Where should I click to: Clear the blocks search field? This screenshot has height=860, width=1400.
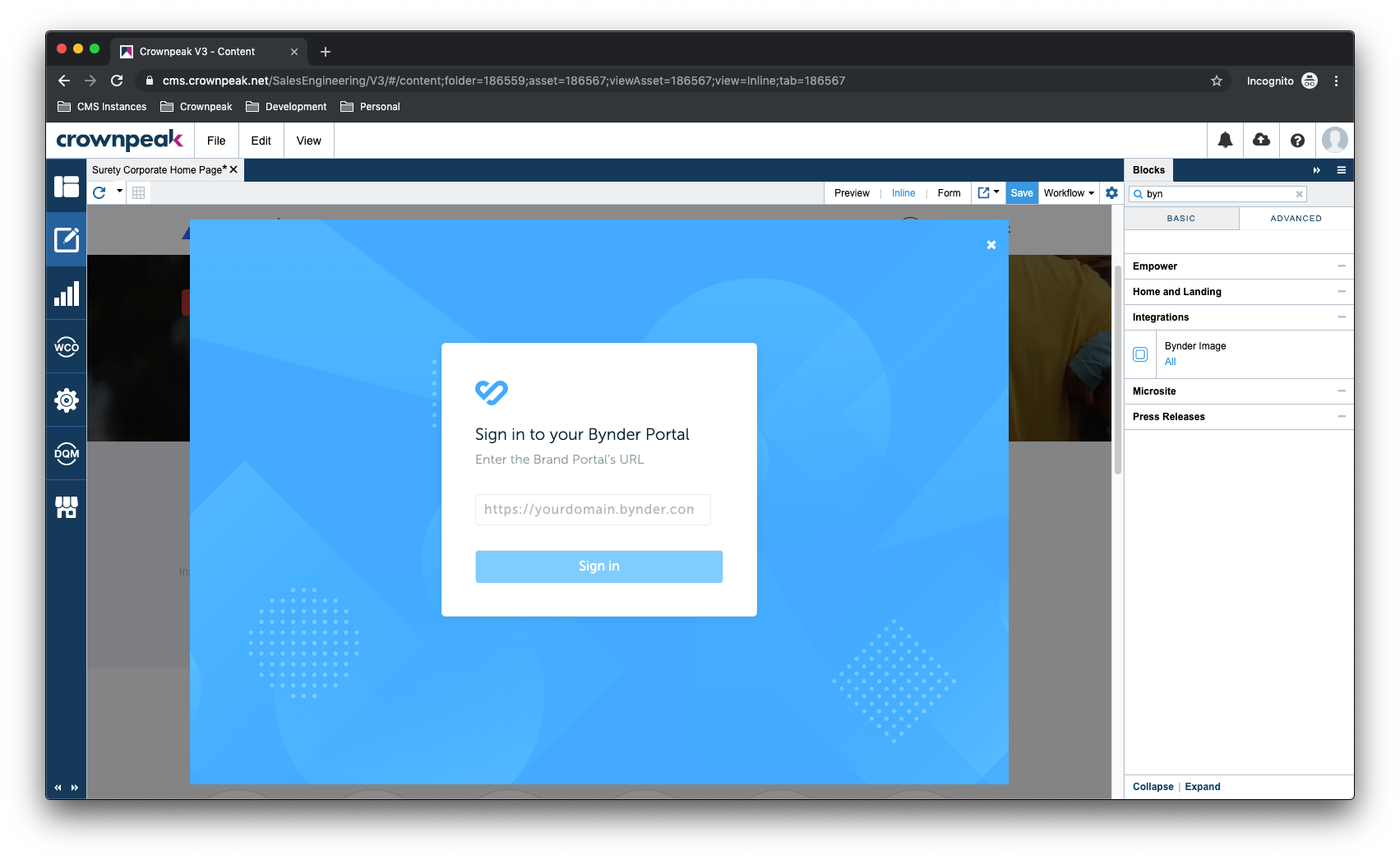click(1299, 194)
